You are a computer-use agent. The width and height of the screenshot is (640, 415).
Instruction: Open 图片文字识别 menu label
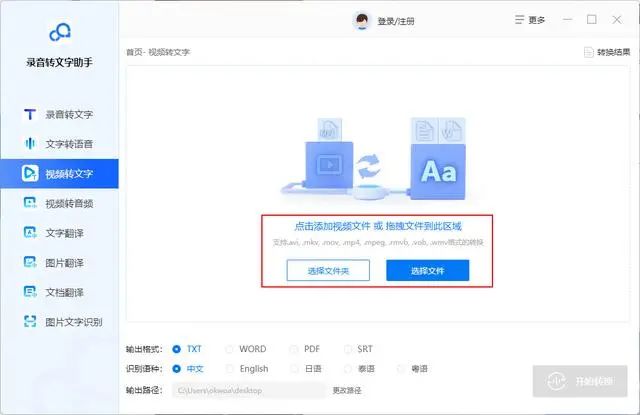click(74, 322)
